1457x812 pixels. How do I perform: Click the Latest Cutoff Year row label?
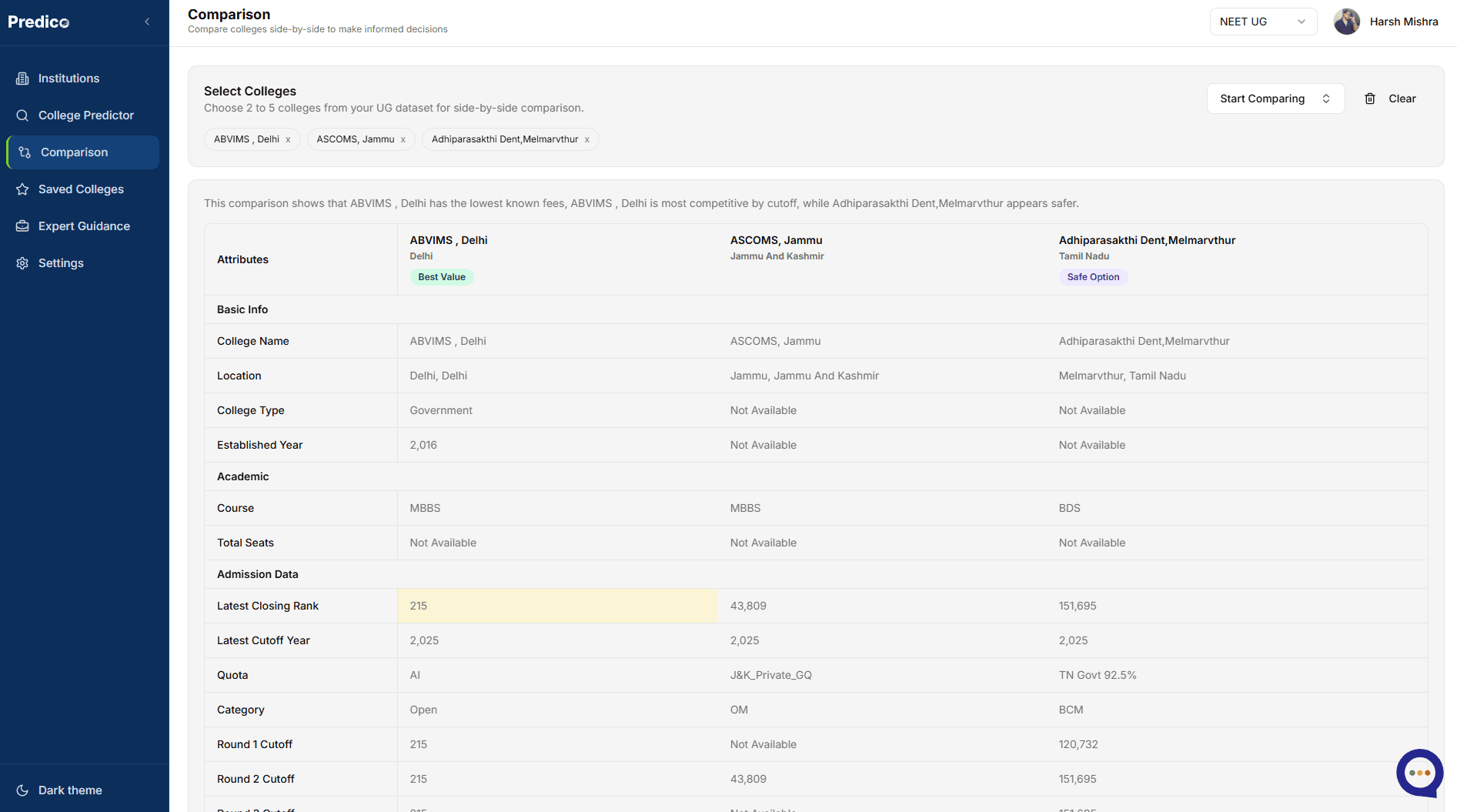pos(263,640)
